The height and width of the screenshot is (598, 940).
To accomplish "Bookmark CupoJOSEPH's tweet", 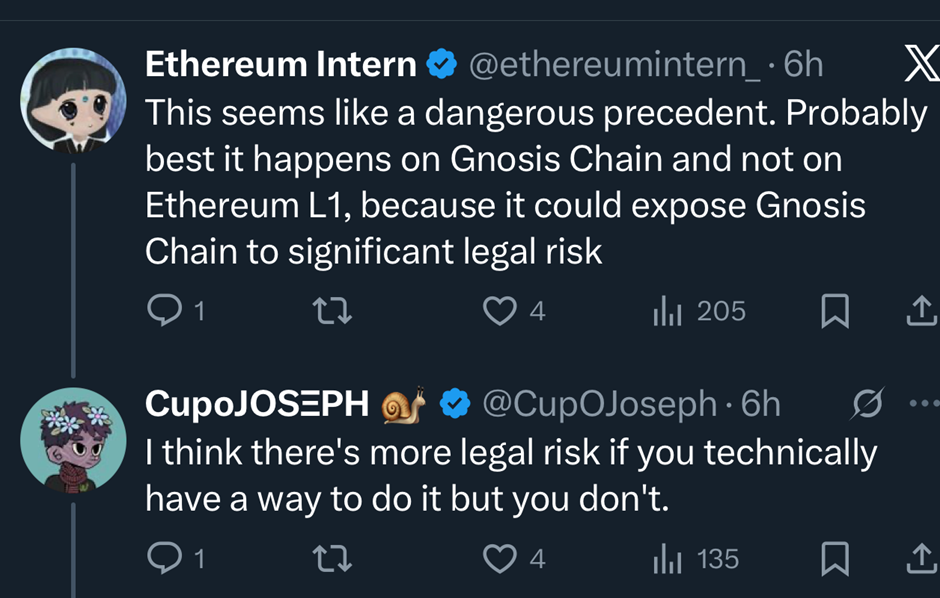I will tap(833, 559).
